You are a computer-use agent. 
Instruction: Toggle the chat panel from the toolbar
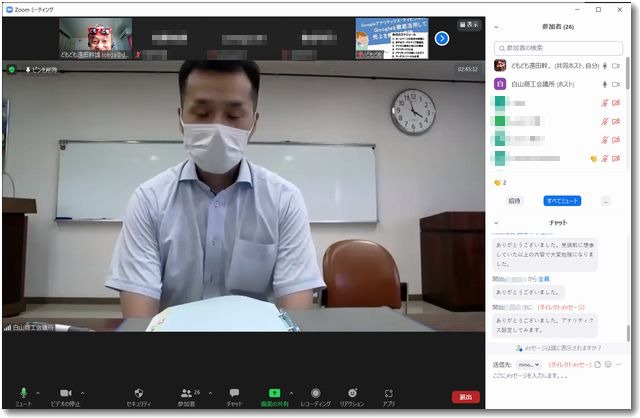click(x=234, y=393)
